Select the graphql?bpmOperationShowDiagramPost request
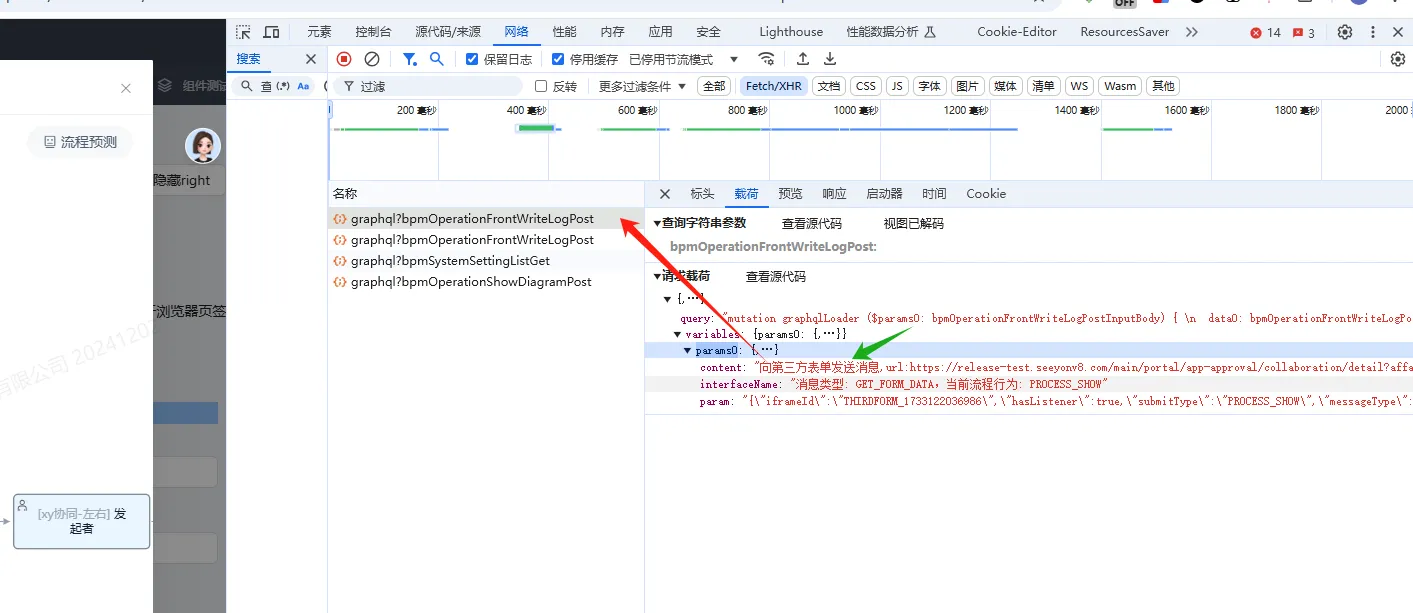The width and height of the screenshot is (1413, 613). point(470,282)
